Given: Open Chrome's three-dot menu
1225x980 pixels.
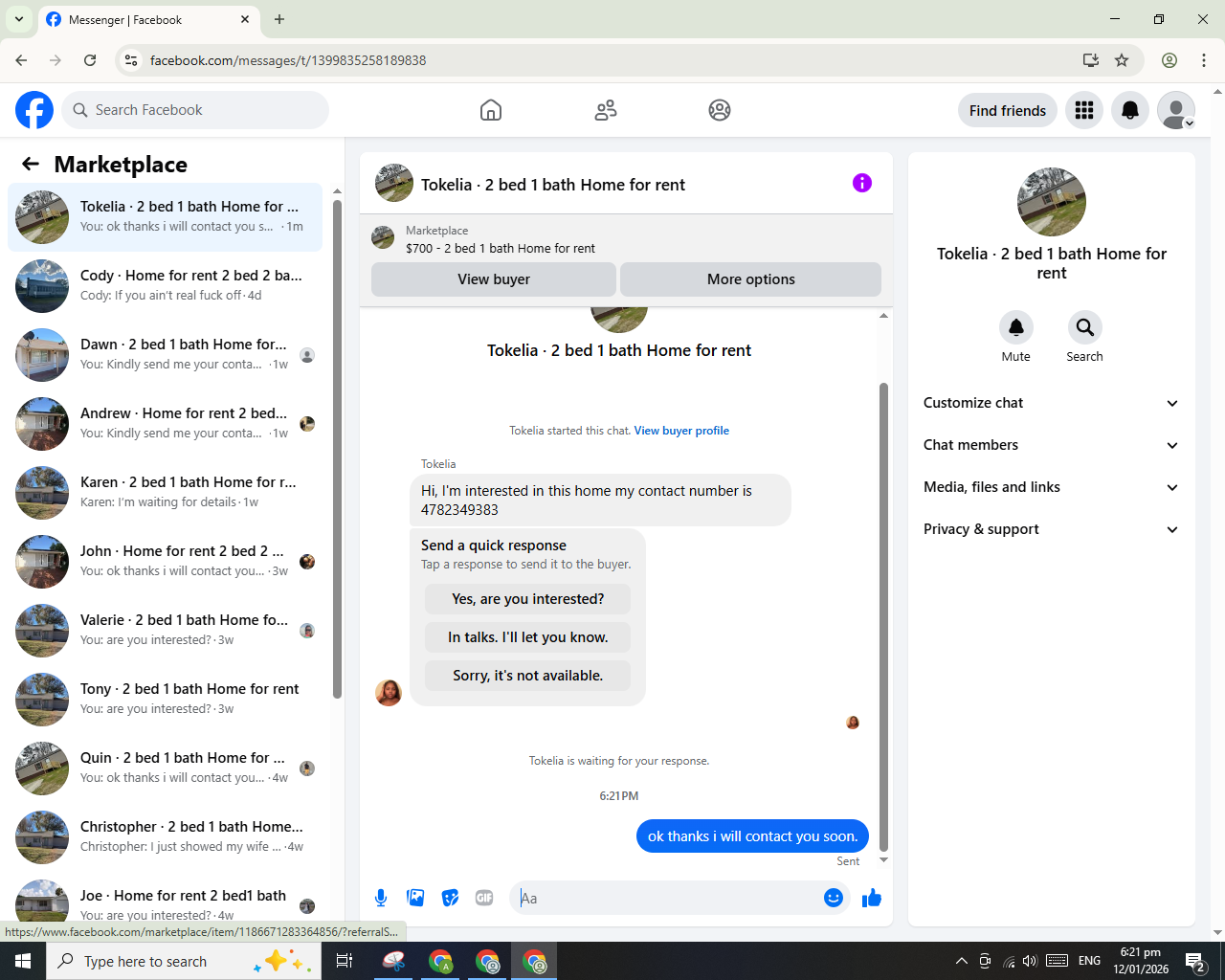Looking at the screenshot, I should coord(1204,60).
